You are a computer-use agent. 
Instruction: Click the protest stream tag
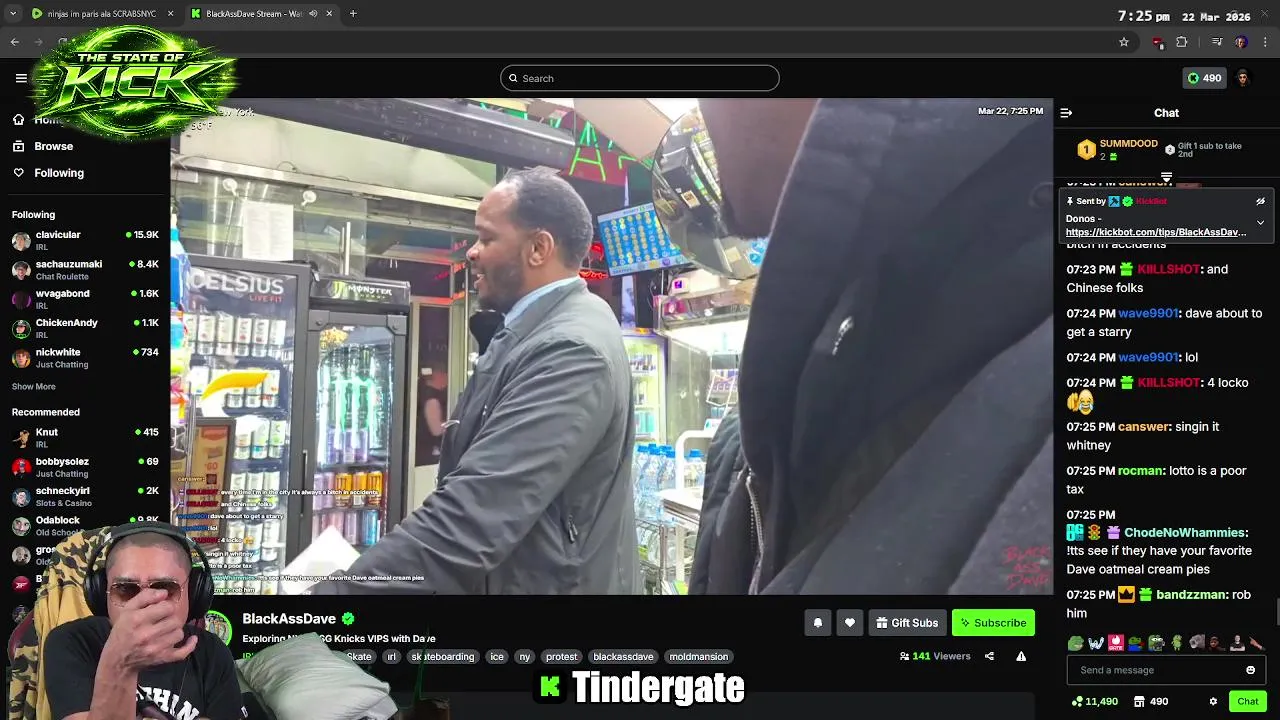point(562,657)
